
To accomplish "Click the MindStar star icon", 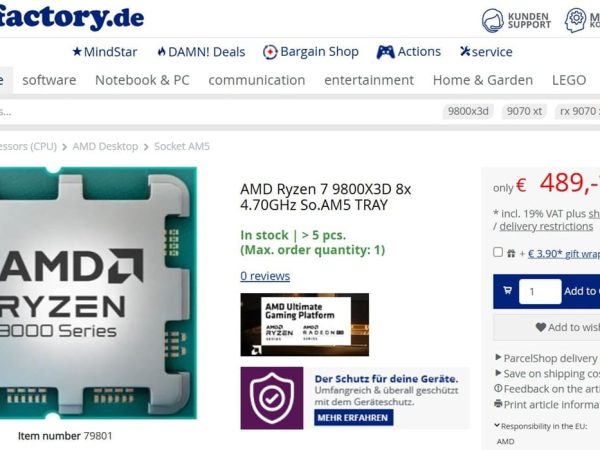I will (77, 51).
